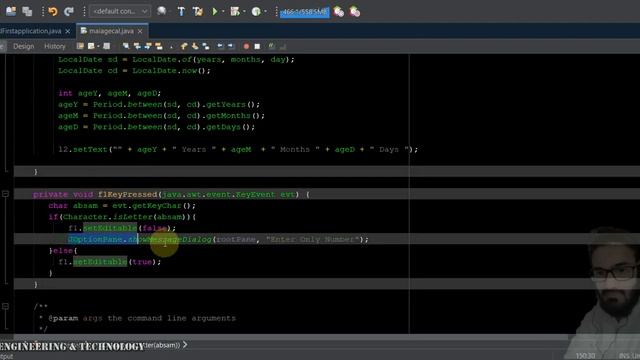
Task: Click the cursor position 150:30 in status bar
Action: click(x=585, y=356)
